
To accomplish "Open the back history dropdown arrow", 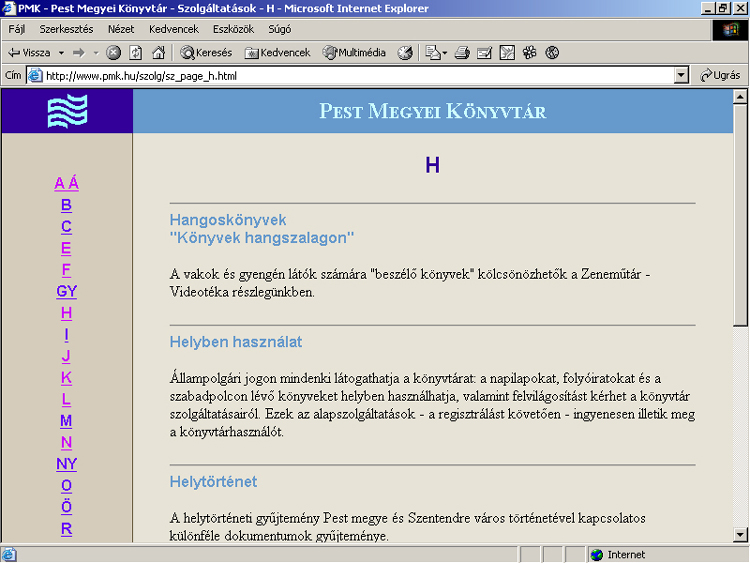I will click(x=61, y=53).
